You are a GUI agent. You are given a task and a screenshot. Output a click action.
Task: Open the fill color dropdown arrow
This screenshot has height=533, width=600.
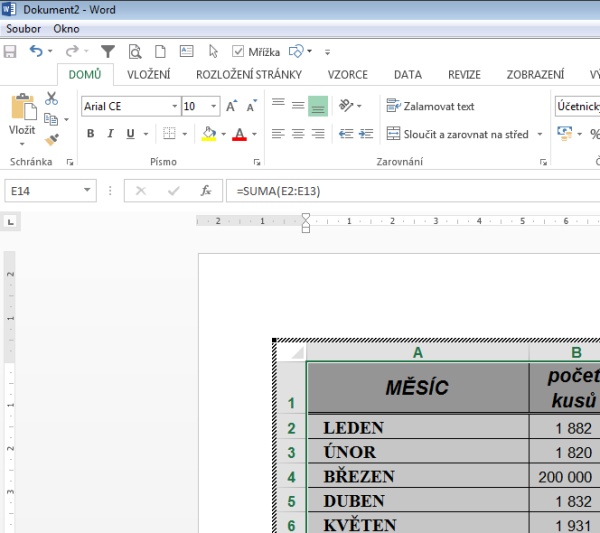click(x=223, y=134)
